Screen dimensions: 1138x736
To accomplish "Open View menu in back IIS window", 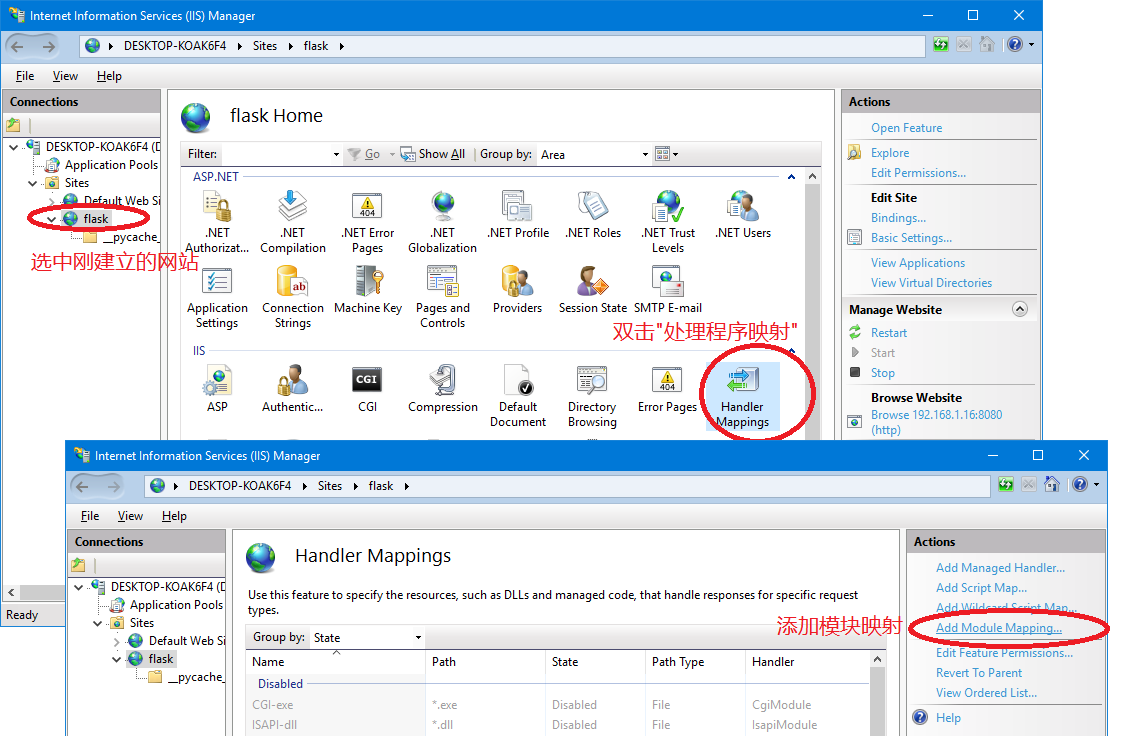I will pyautogui.click(x=65, y=75).
